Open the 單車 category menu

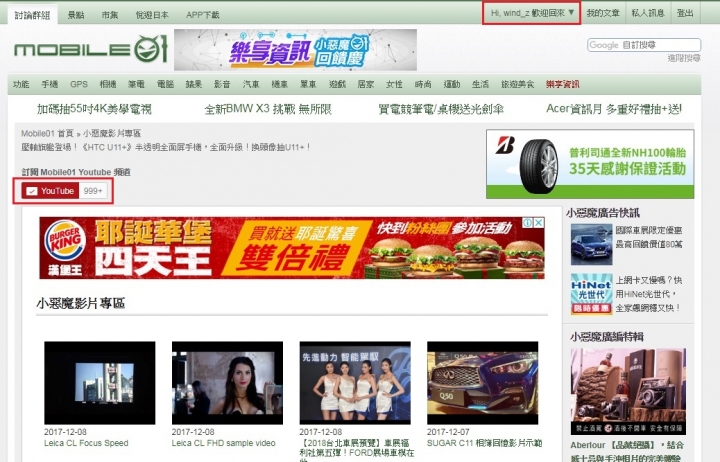(308, 84)
